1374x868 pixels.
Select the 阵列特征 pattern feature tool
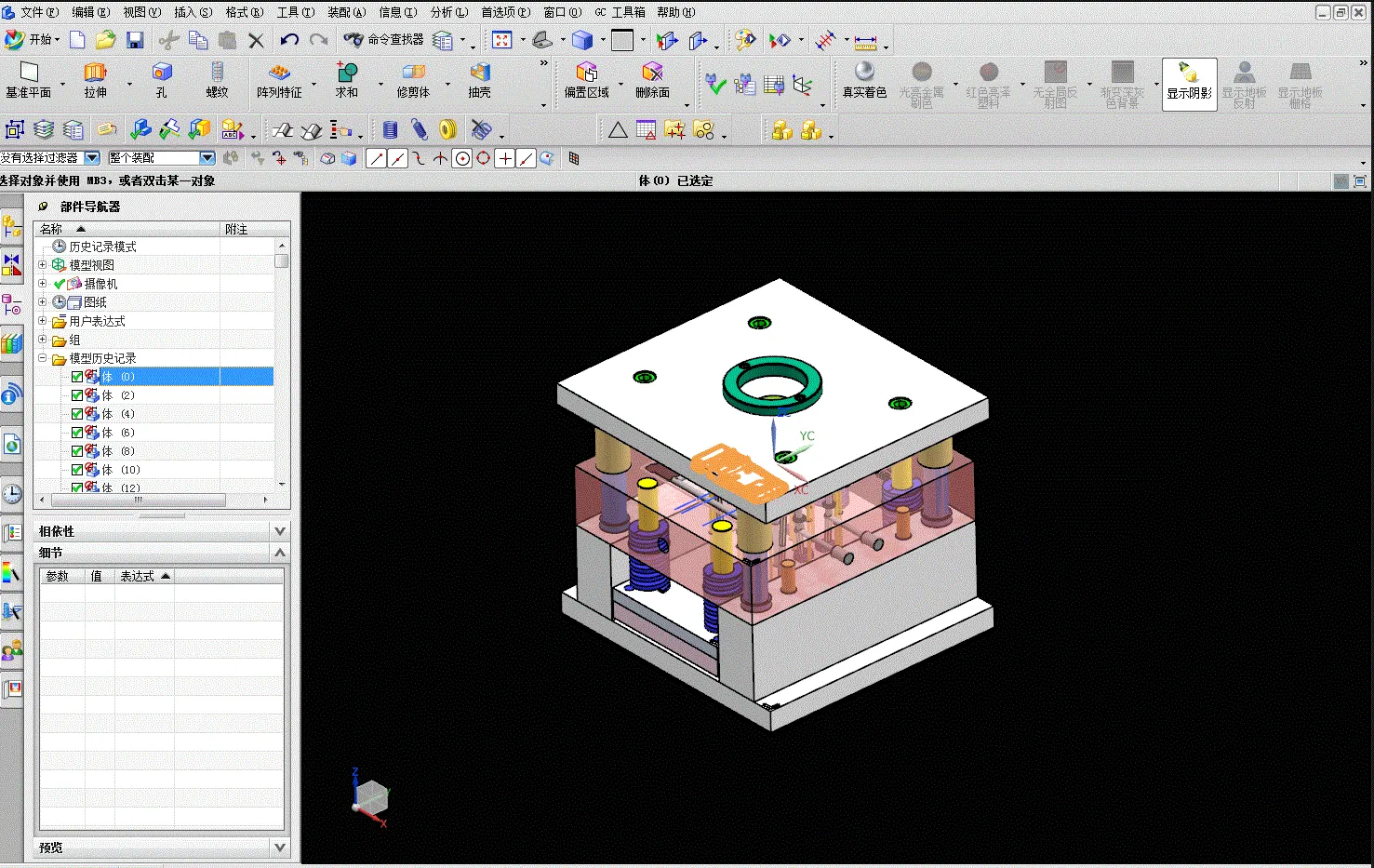click(279, 81)
